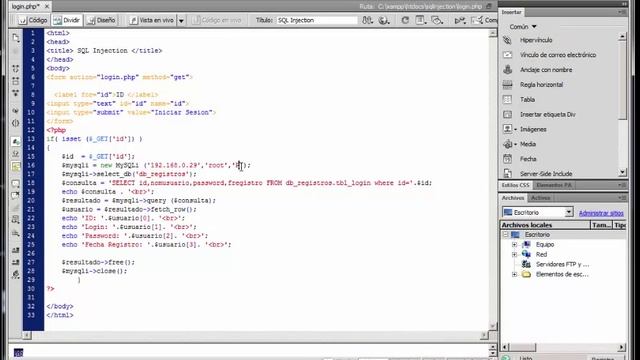Open Vista en vivo dropdown arrow
The width and height of the screenshot is (640, 360).
(x=181, y=20)
